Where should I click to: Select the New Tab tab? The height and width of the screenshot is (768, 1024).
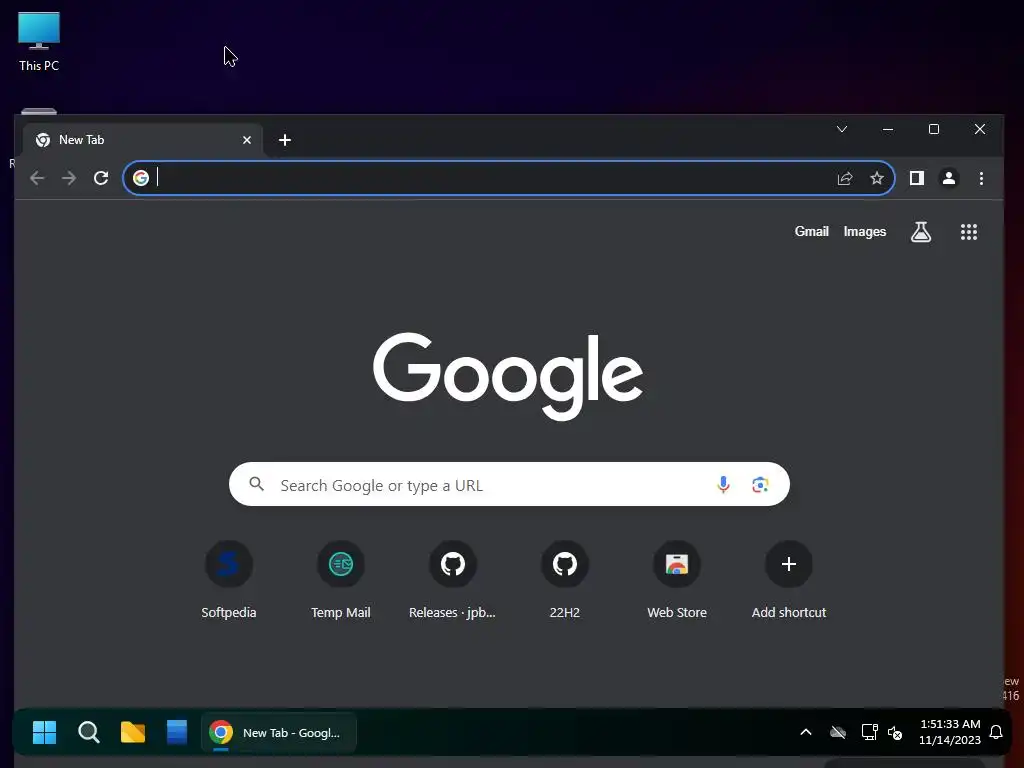coord(143,140)
